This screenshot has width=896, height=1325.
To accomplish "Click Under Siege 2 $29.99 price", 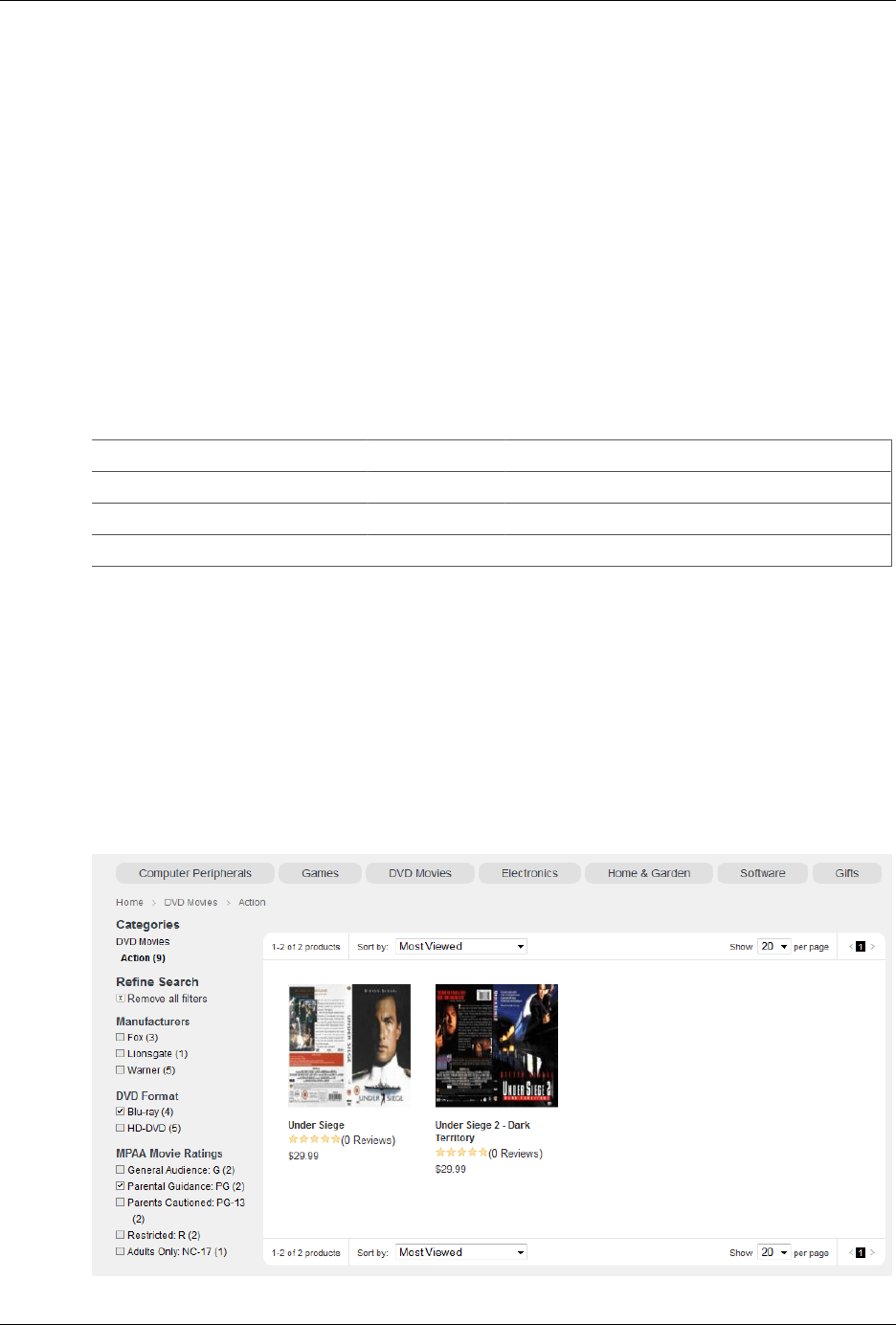I will tap(451, 1170).
